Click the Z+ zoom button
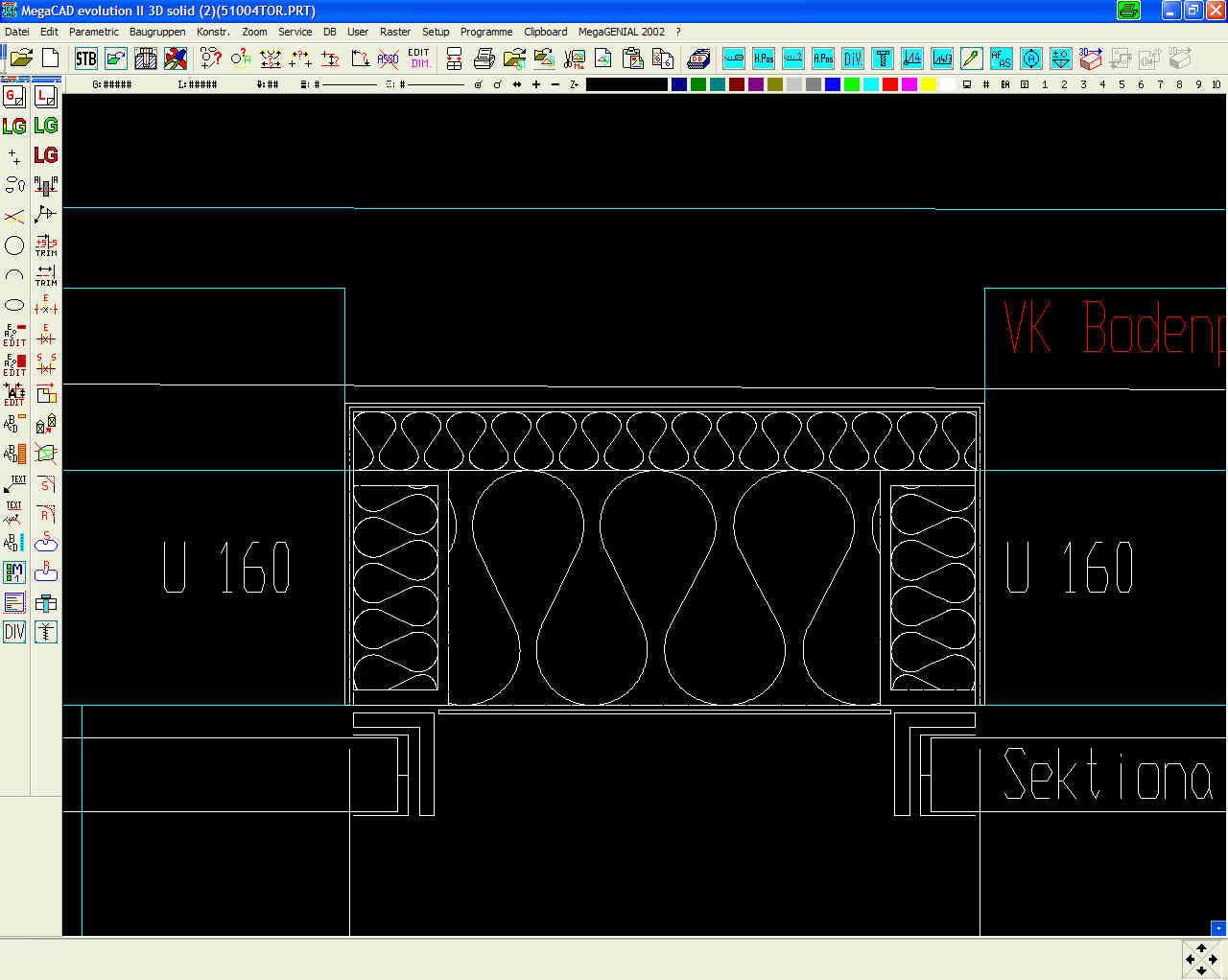This screenshot has height=980, width=1228. click(575, 84)
